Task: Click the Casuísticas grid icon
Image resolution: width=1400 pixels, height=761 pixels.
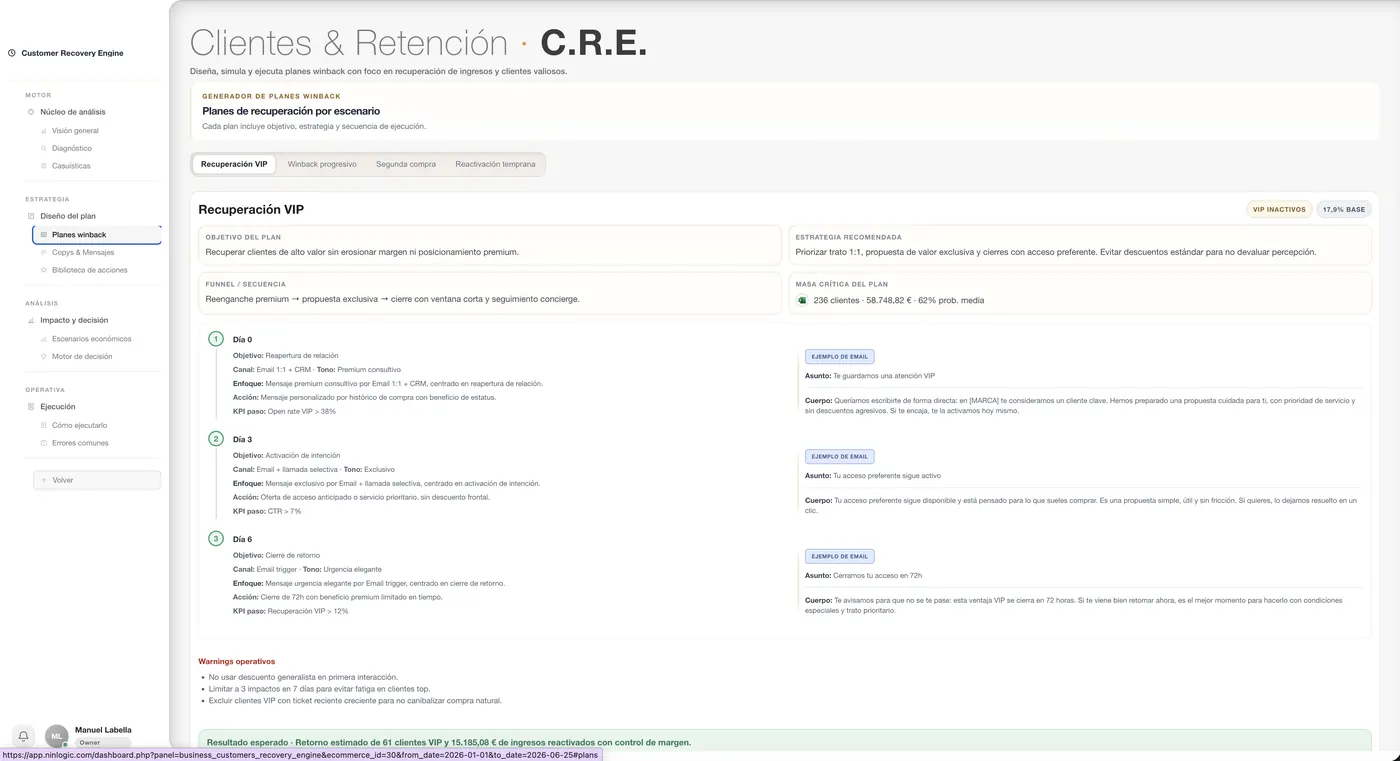Action: click(x=43, y=166)
